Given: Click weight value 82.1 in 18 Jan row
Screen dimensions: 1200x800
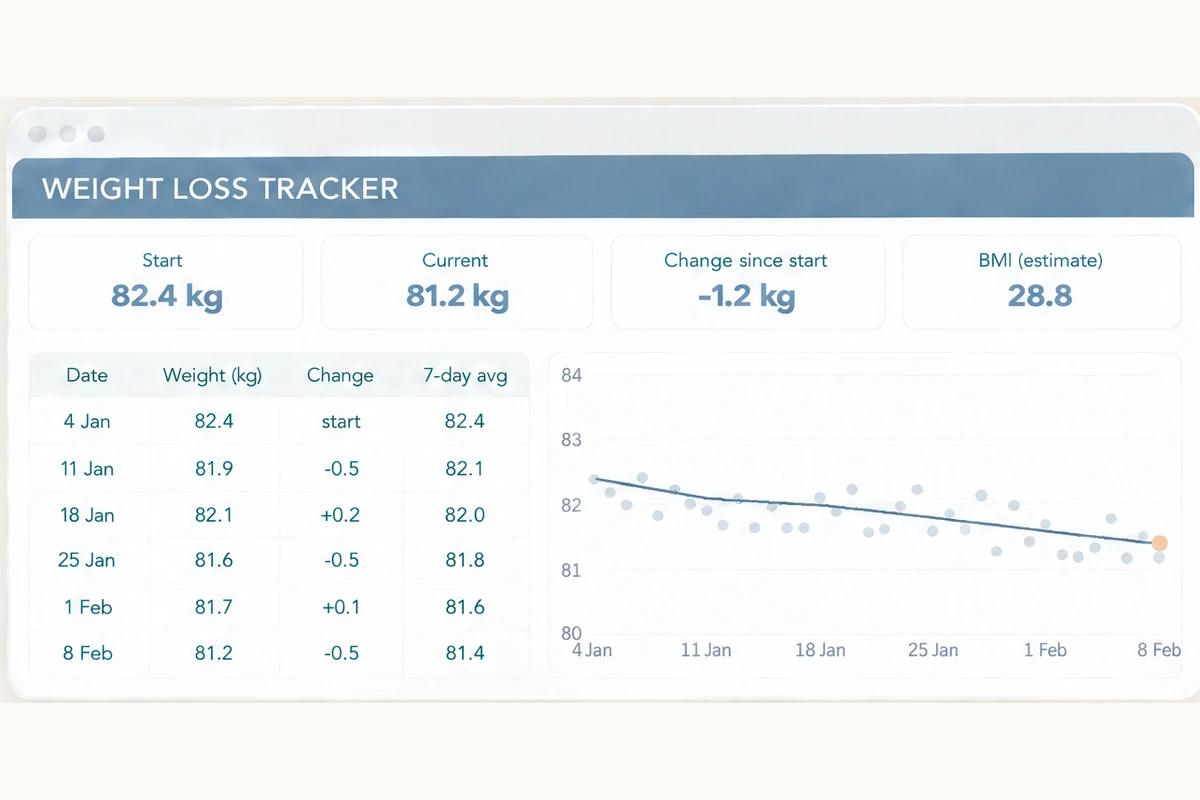Looking at the screenshot, I should click(214, 515).
